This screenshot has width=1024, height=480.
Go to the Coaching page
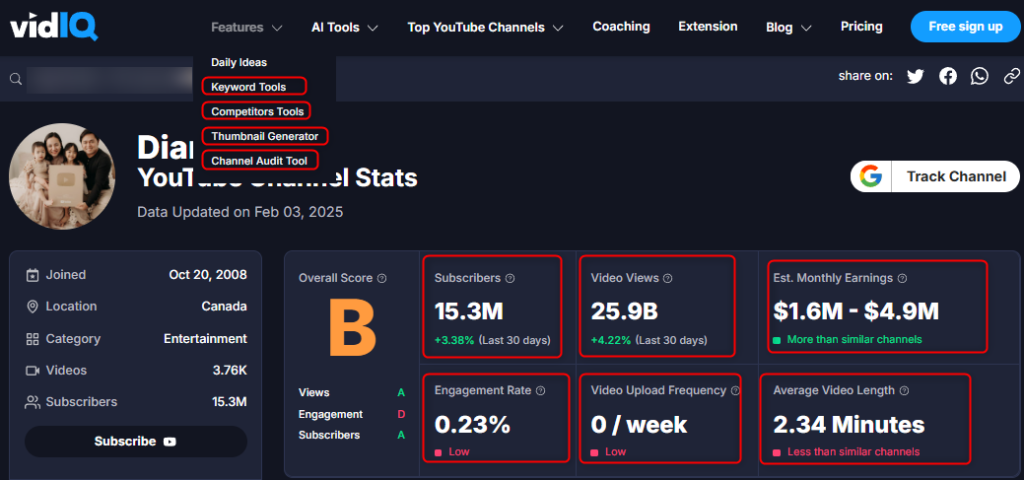coord(621,27)
